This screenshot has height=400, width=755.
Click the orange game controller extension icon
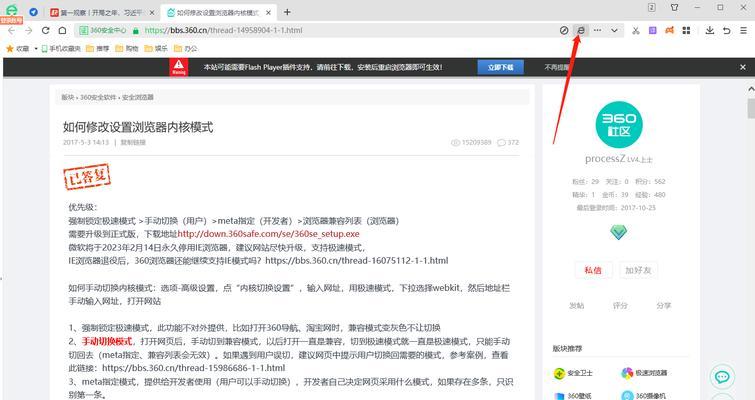[x=669, y=30]
